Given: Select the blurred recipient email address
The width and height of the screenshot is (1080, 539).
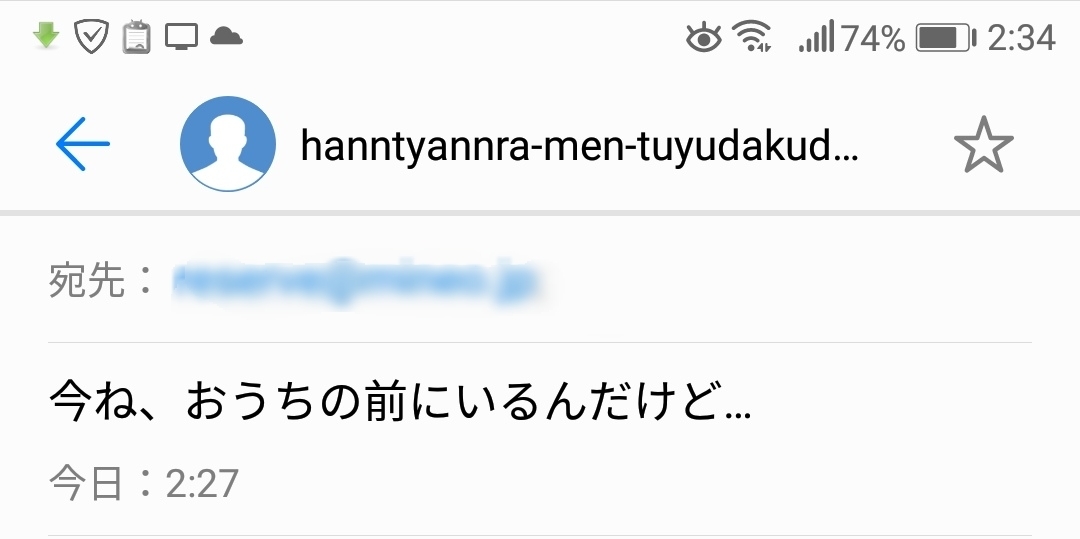Looking at the screenshot, I should [356, 282].
